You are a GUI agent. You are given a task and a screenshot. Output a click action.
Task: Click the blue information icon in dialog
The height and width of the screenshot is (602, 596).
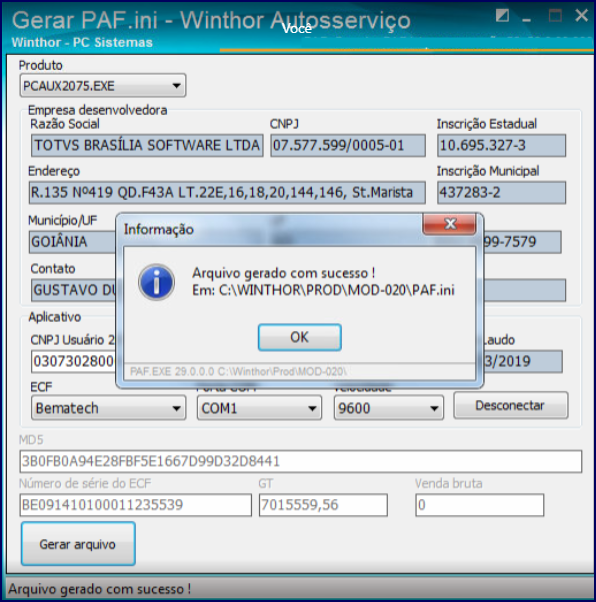[x=156, y=282]
